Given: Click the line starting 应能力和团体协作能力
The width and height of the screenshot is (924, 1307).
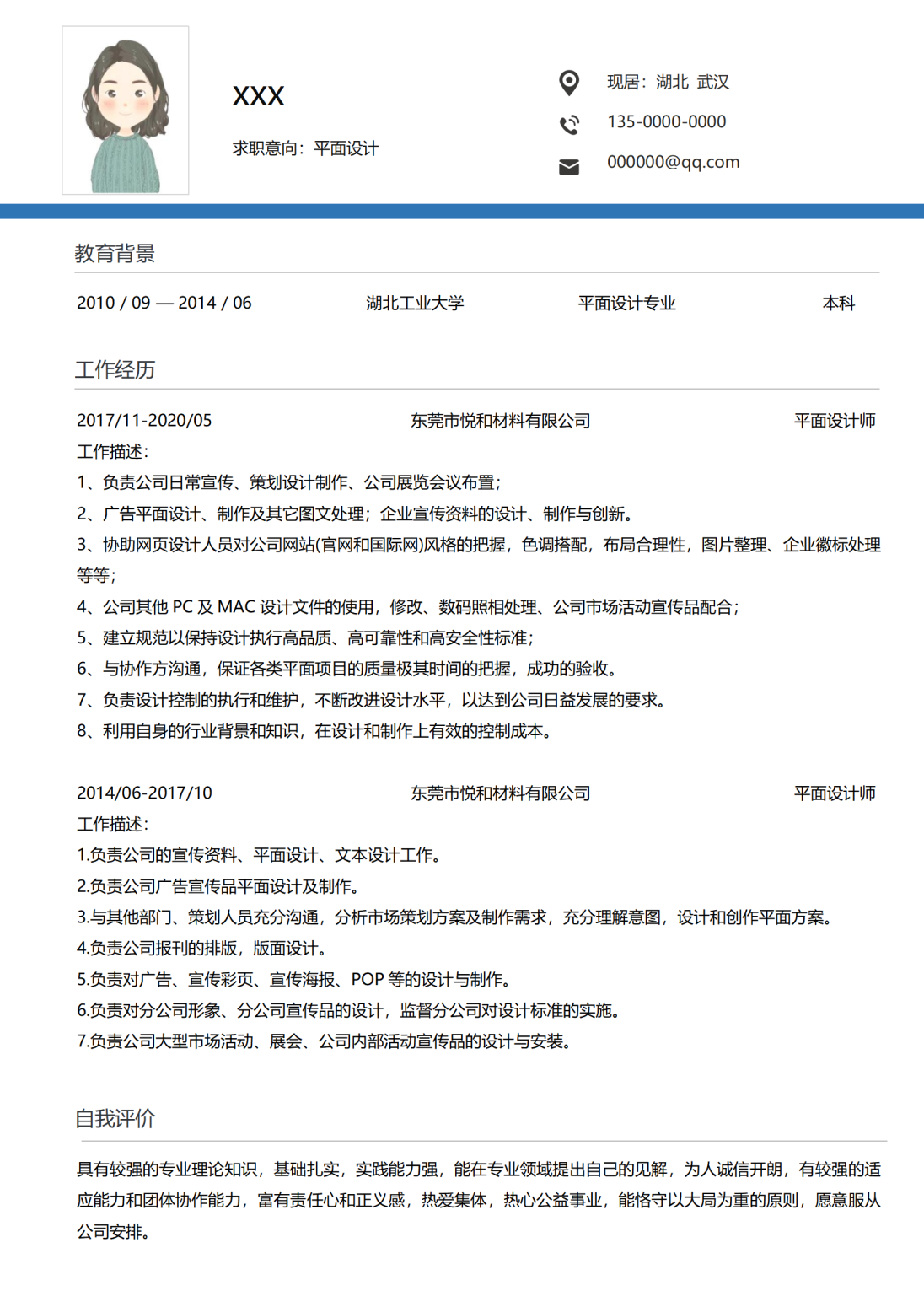Looking at the screenshot, I should [x=479, y=1200].
